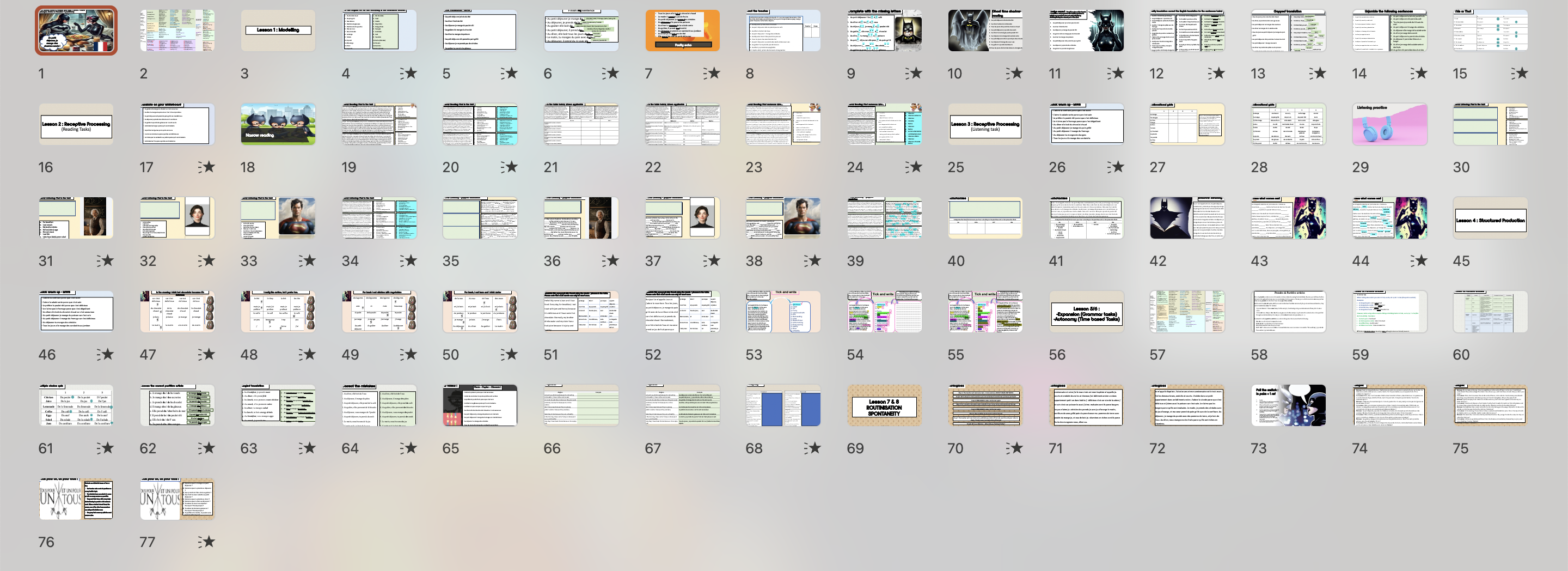Click the transition star icon for slide 7
1568x571 pixels.
(712, 74)
